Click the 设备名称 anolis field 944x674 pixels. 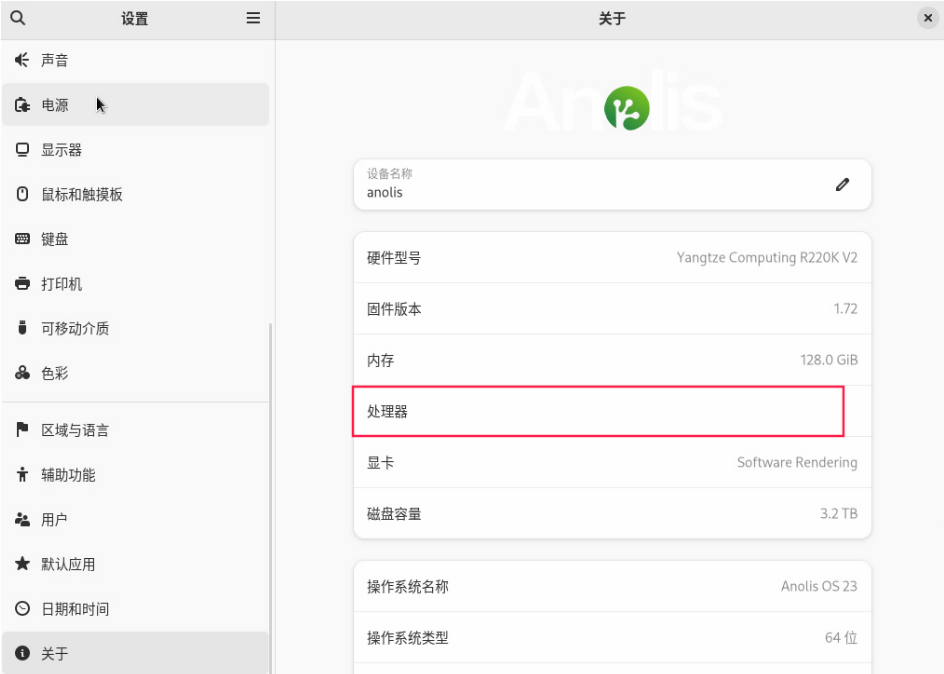(590, 184)
